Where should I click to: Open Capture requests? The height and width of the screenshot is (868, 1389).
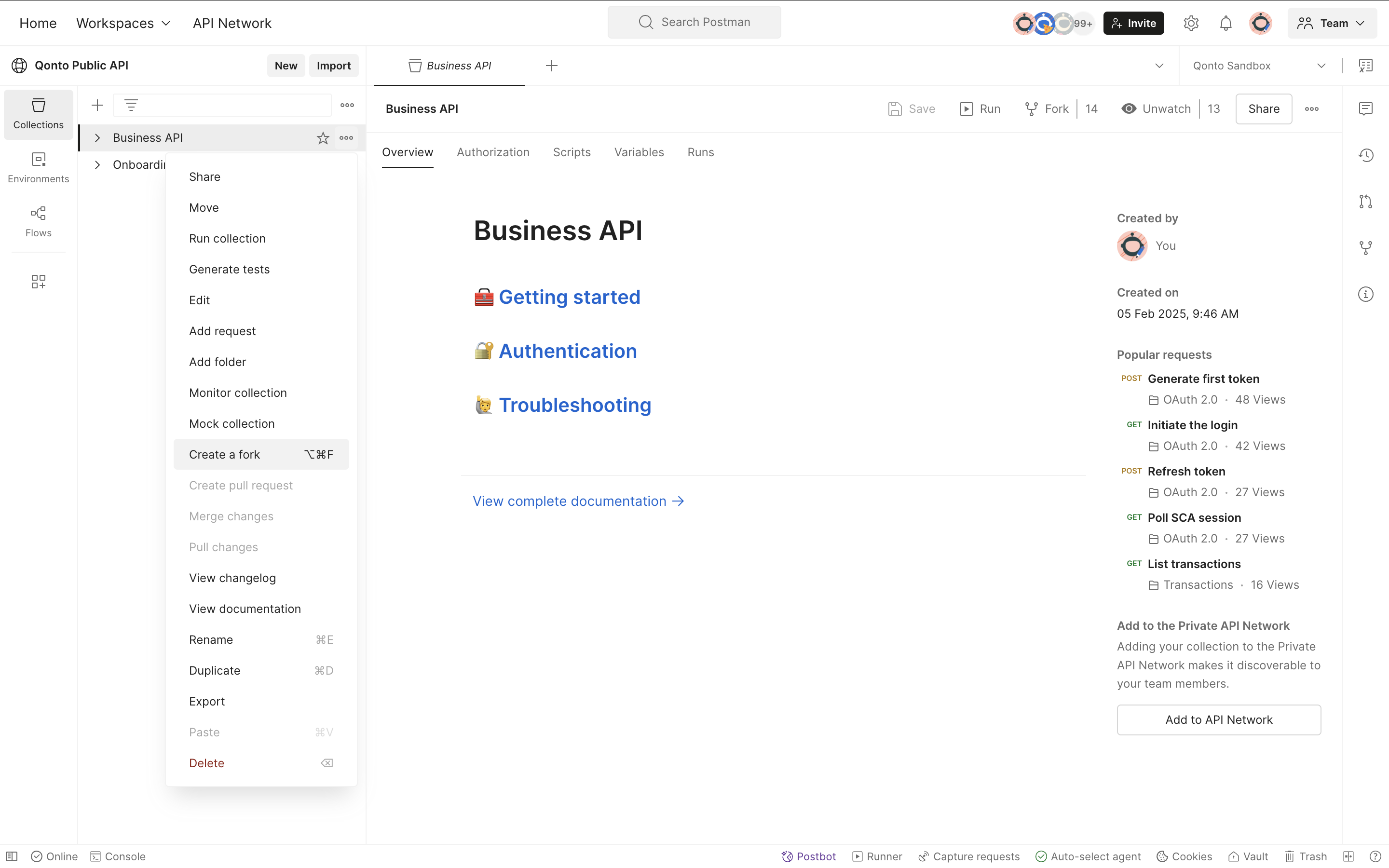coord(969,856)
